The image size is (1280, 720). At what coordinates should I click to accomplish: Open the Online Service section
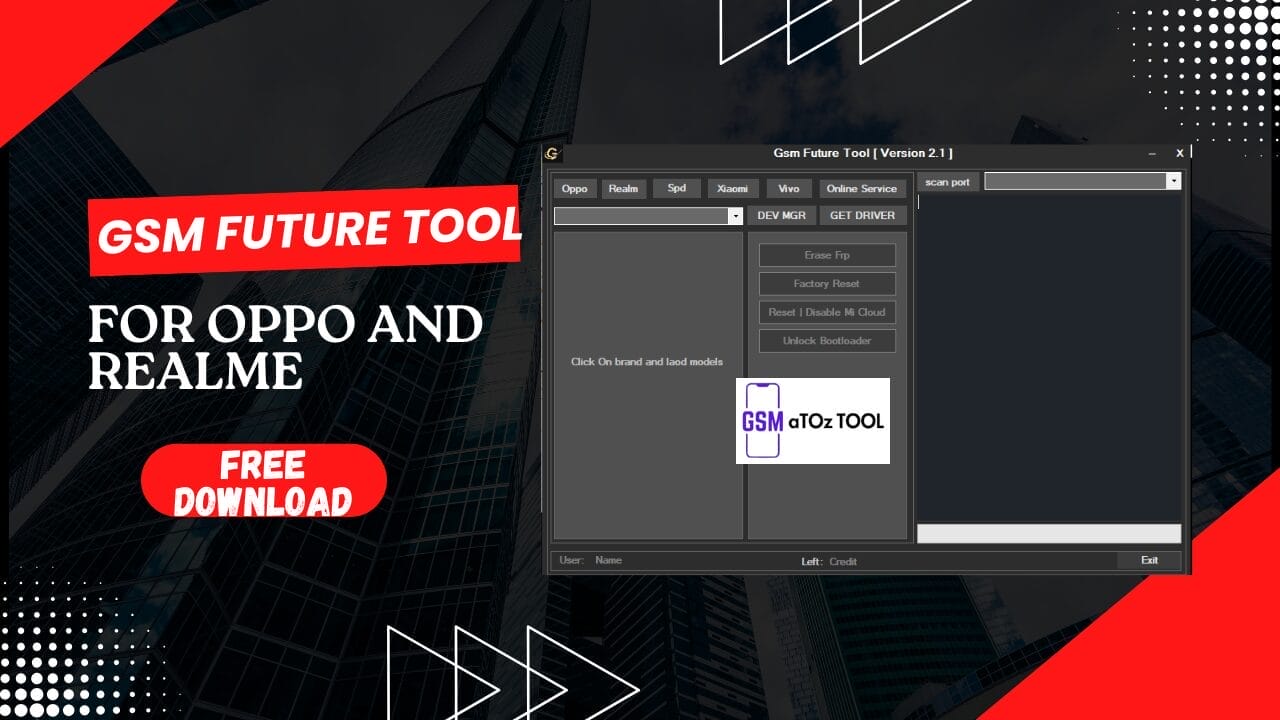(862, 188)
